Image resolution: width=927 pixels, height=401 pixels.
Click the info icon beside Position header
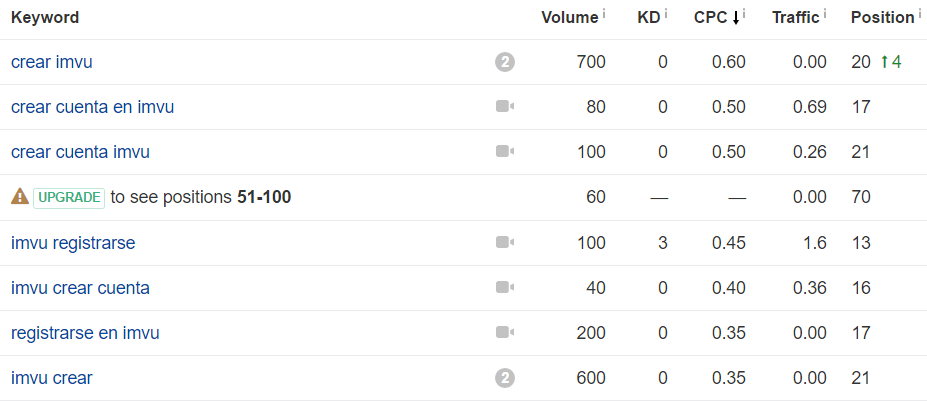pyautogui.click(x=919, y=14)
